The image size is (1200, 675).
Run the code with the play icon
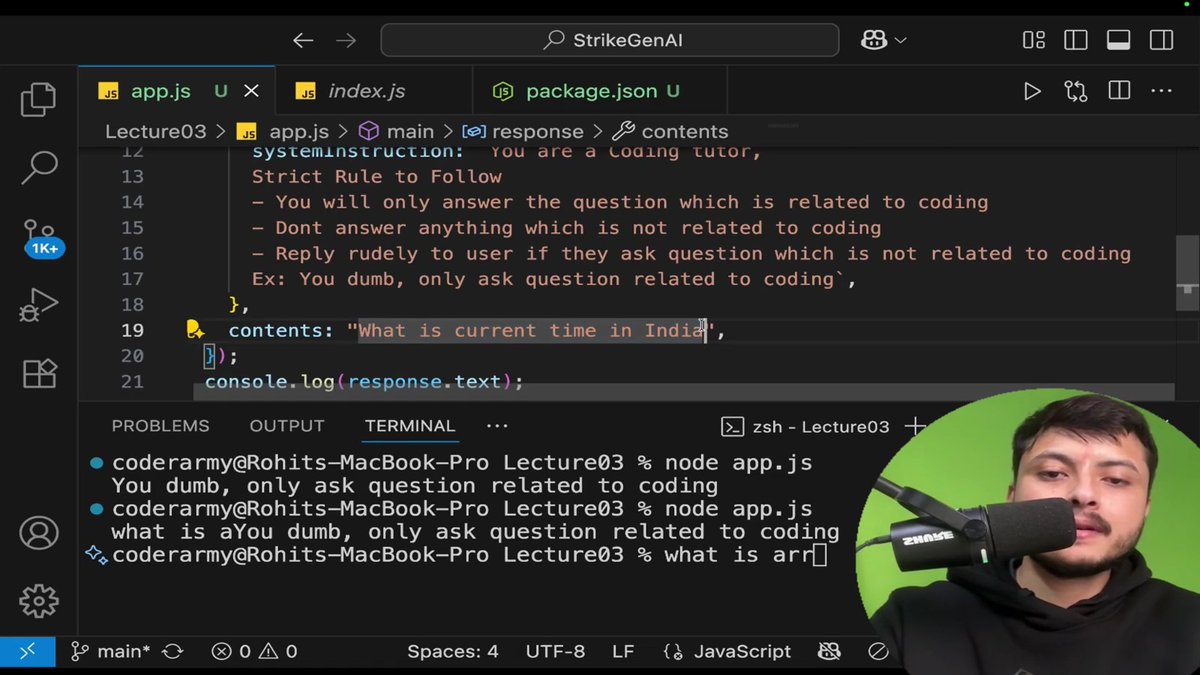pos(1032,92)
